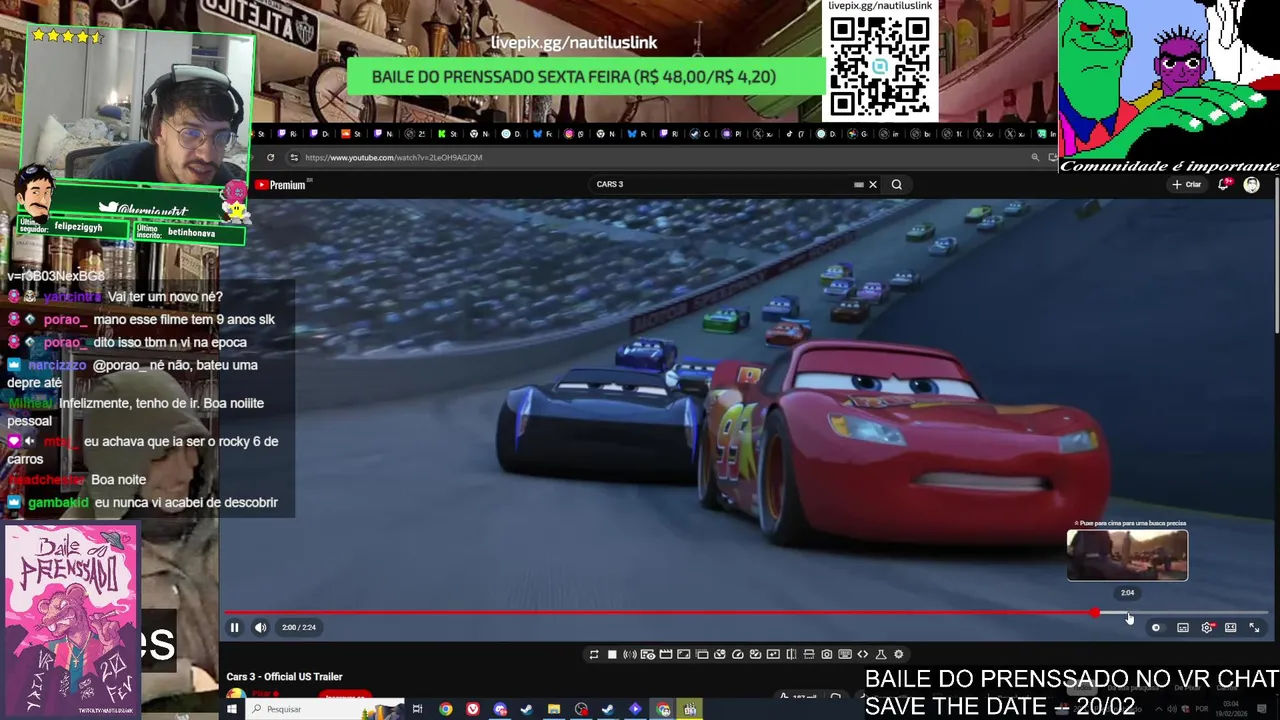Screen dimensions: 1280x720
Task: Click the red progress bar scrubber handle
Action: 1096,612
